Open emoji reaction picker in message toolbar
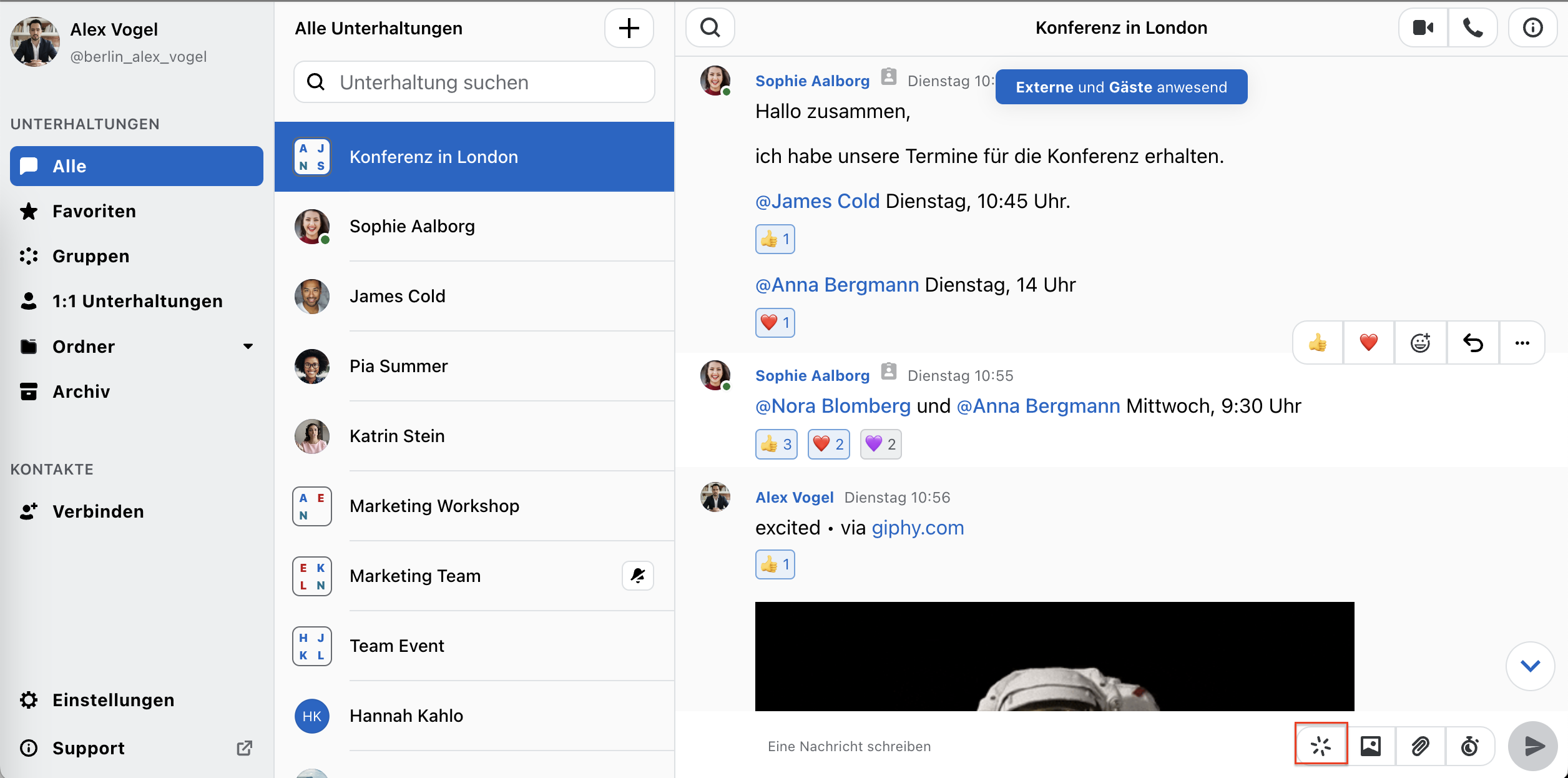This screenshot has width=1568, height=778. tap(1421, 343)
